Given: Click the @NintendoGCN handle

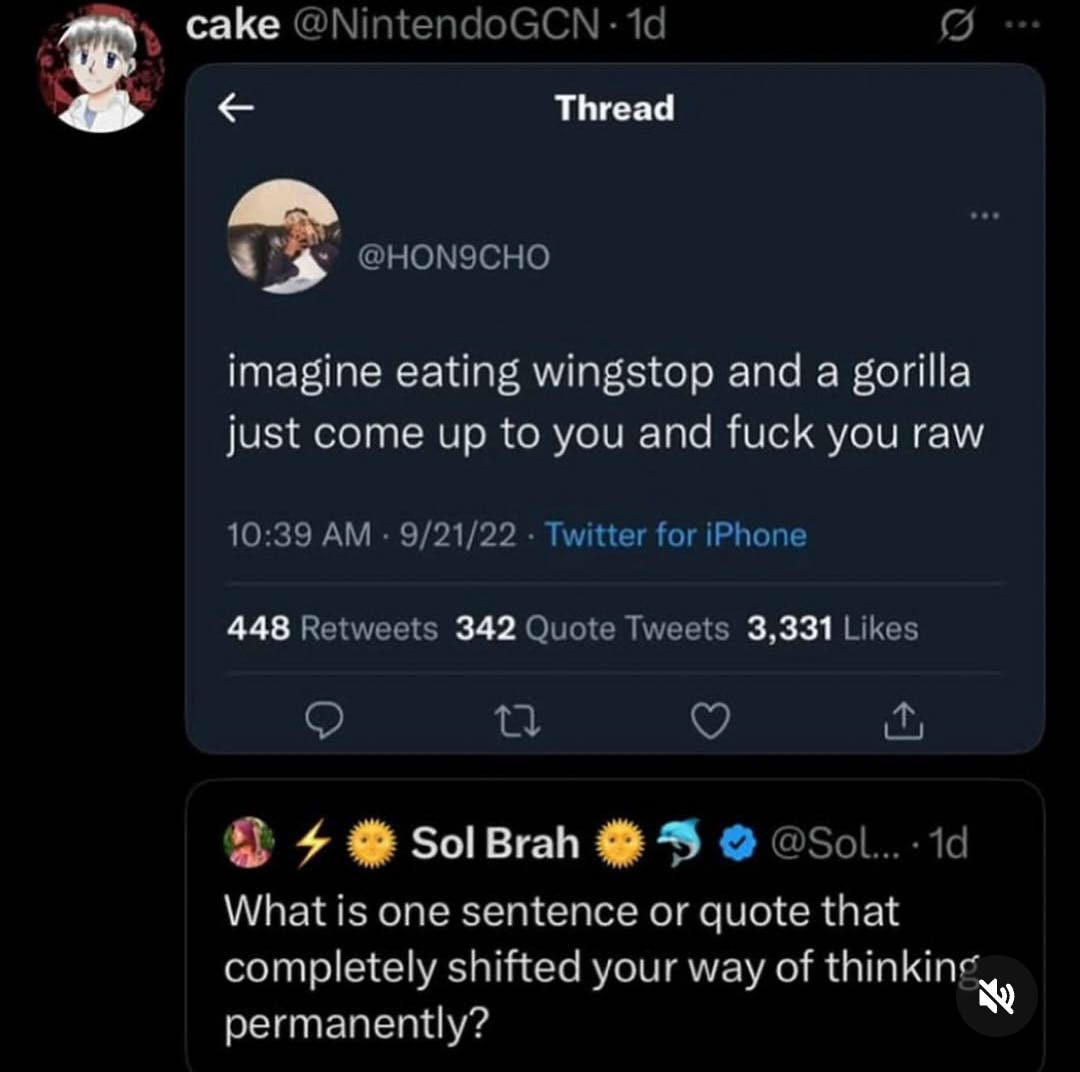Looking at the screenshot, I should coord(450,25).
